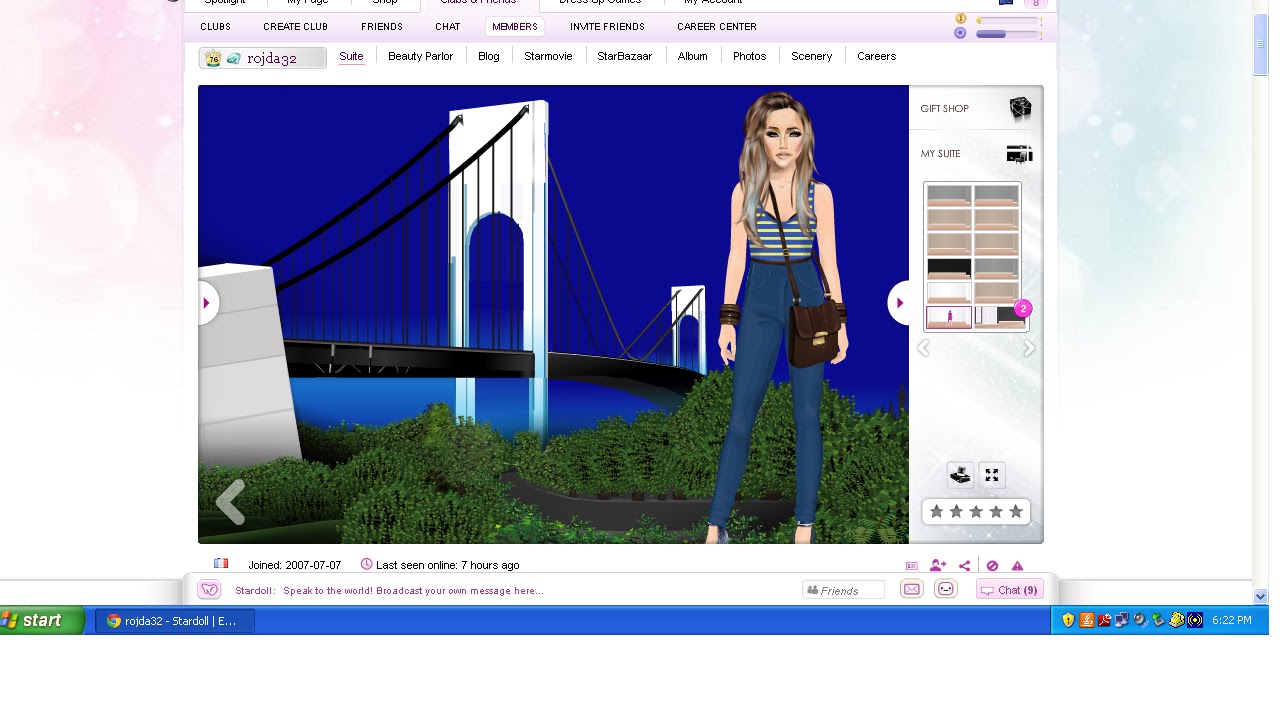Click the Starcoins icon near top right
The width and height of the screenshot is (1280, 720).
[x=960, y=19]
